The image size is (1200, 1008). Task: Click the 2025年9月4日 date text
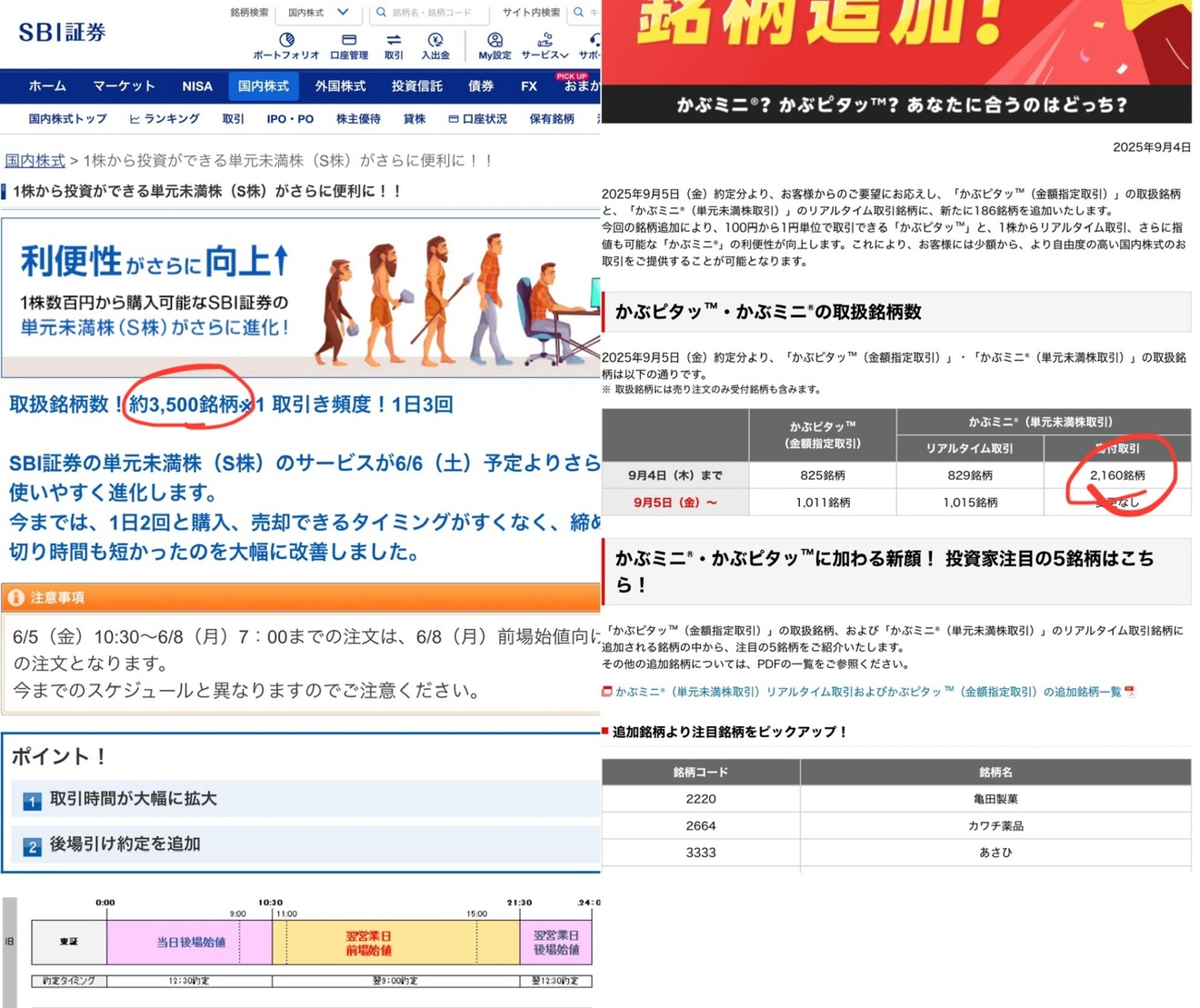pyautogui.click(x=1151, y=147)
